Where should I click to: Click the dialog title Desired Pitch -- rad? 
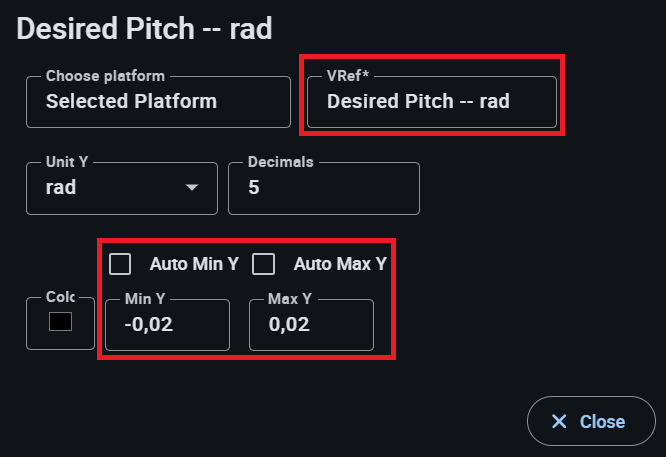point(145,28)
